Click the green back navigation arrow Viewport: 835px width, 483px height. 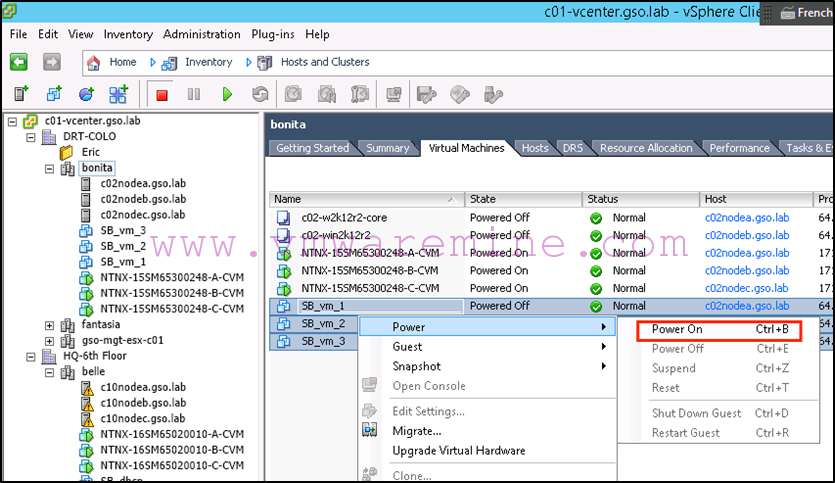coord(19,62)
